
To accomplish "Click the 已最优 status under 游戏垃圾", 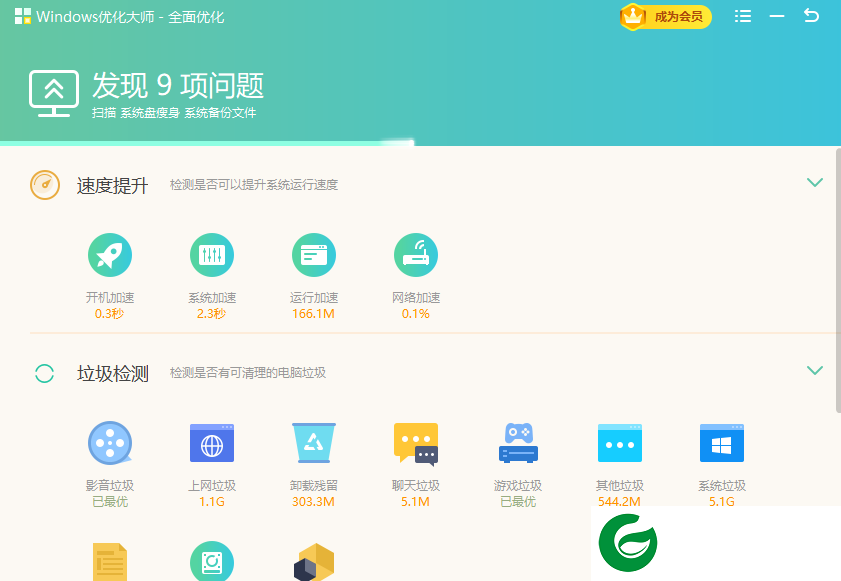I will pos(518,502).
